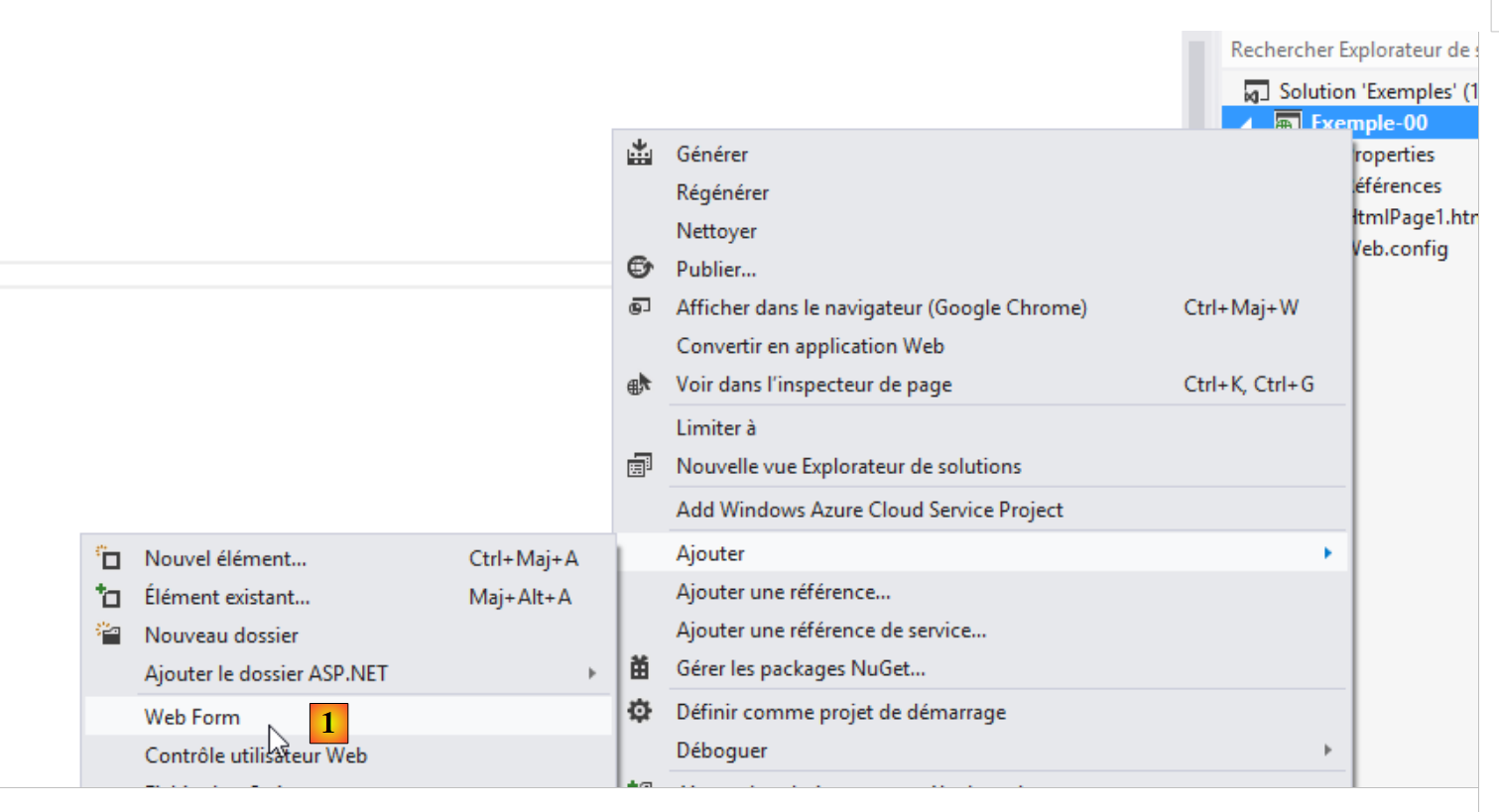The height and width of the screenshot is (812, 1499).
Task: Click the Élément existant icon
Action: click(x=108, y=596)
